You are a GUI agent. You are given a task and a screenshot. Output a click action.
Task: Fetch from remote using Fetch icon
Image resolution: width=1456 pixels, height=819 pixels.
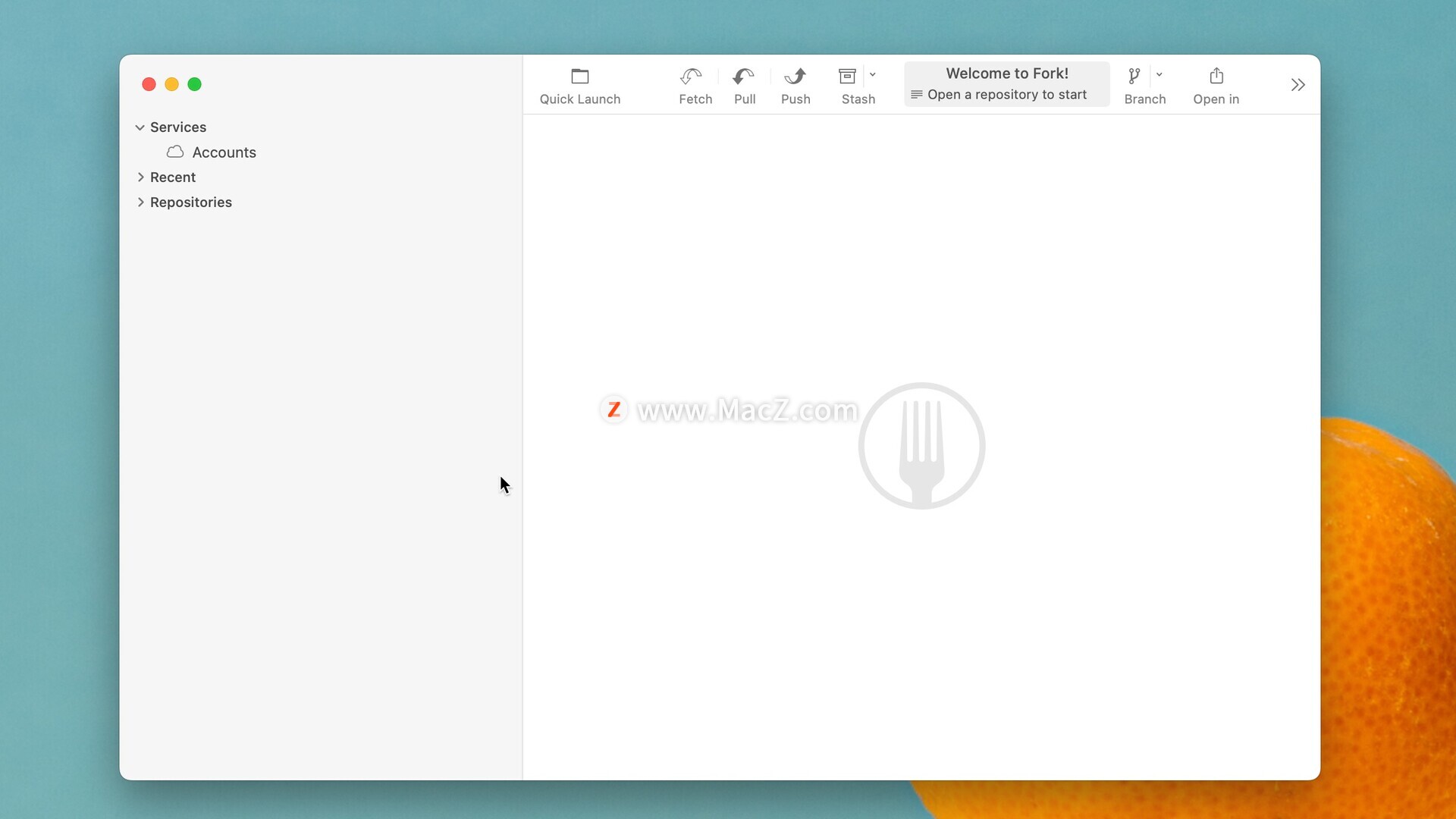click(x=691, y=76)
